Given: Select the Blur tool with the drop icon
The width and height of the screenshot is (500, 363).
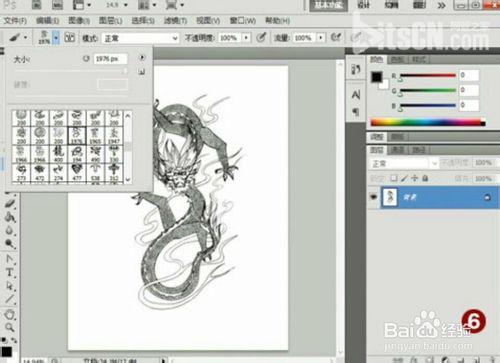Looking at the screenshot, I should coord(10,230).
